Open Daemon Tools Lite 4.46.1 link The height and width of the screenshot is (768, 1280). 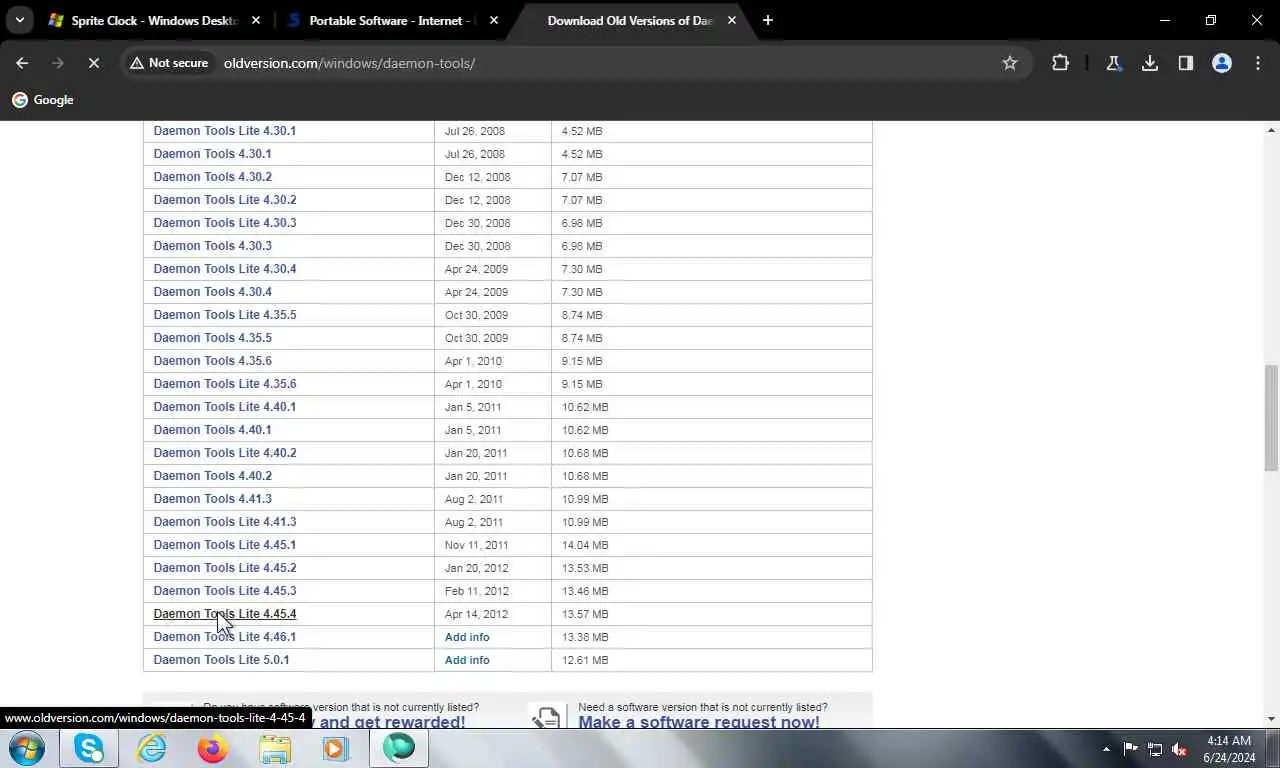point(225,637)
